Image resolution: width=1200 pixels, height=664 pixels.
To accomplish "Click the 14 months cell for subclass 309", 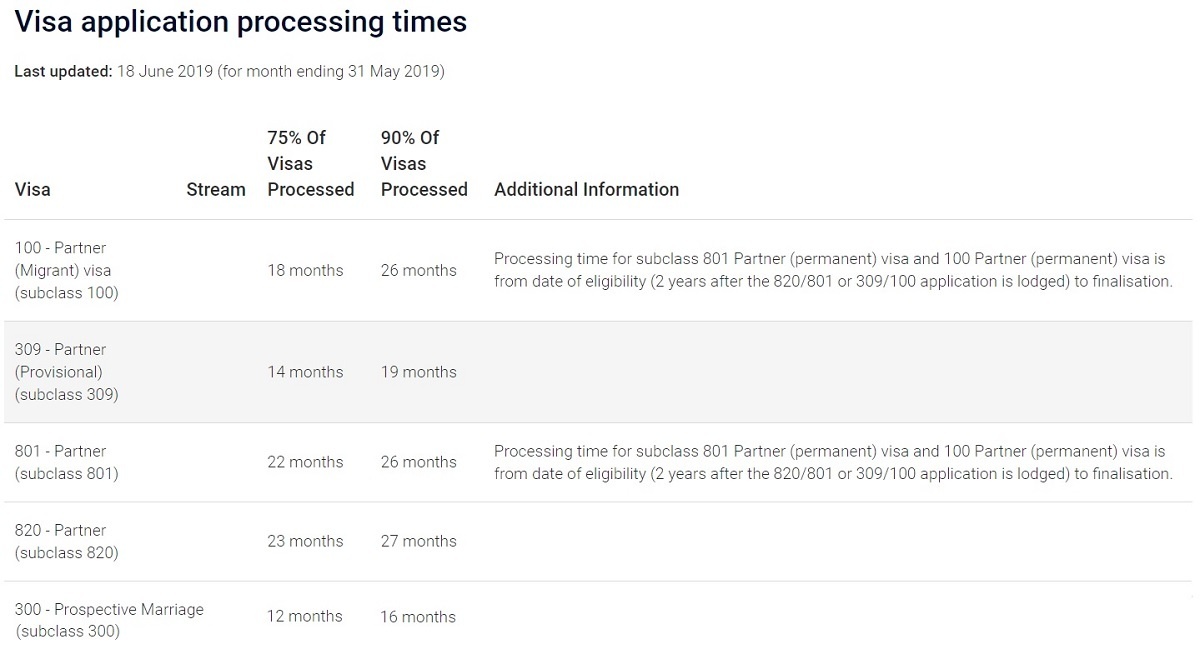I will click(x=305, y=372).
